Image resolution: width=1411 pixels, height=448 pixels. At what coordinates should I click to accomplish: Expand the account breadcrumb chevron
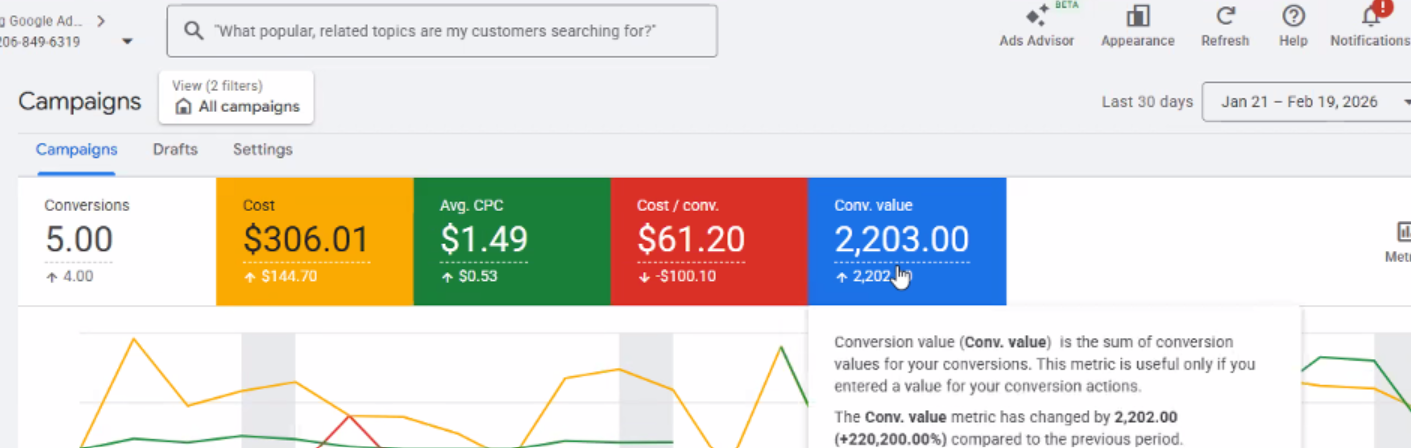(x=102, y=20)
